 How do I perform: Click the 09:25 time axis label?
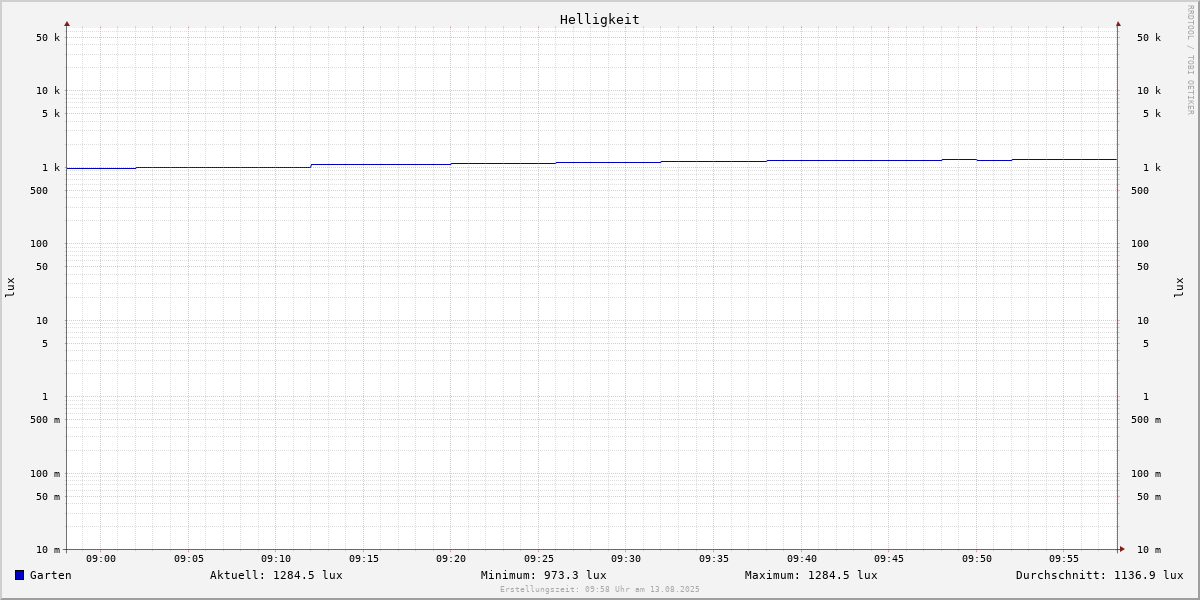pos(539,559)
